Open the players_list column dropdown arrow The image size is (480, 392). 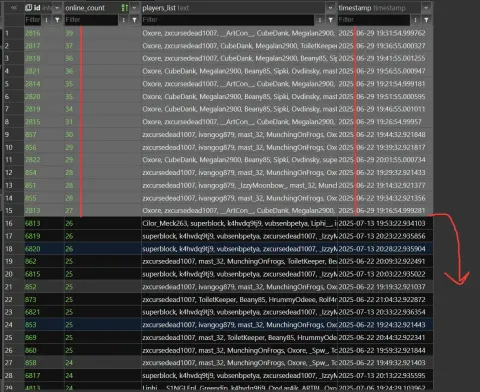330,8
